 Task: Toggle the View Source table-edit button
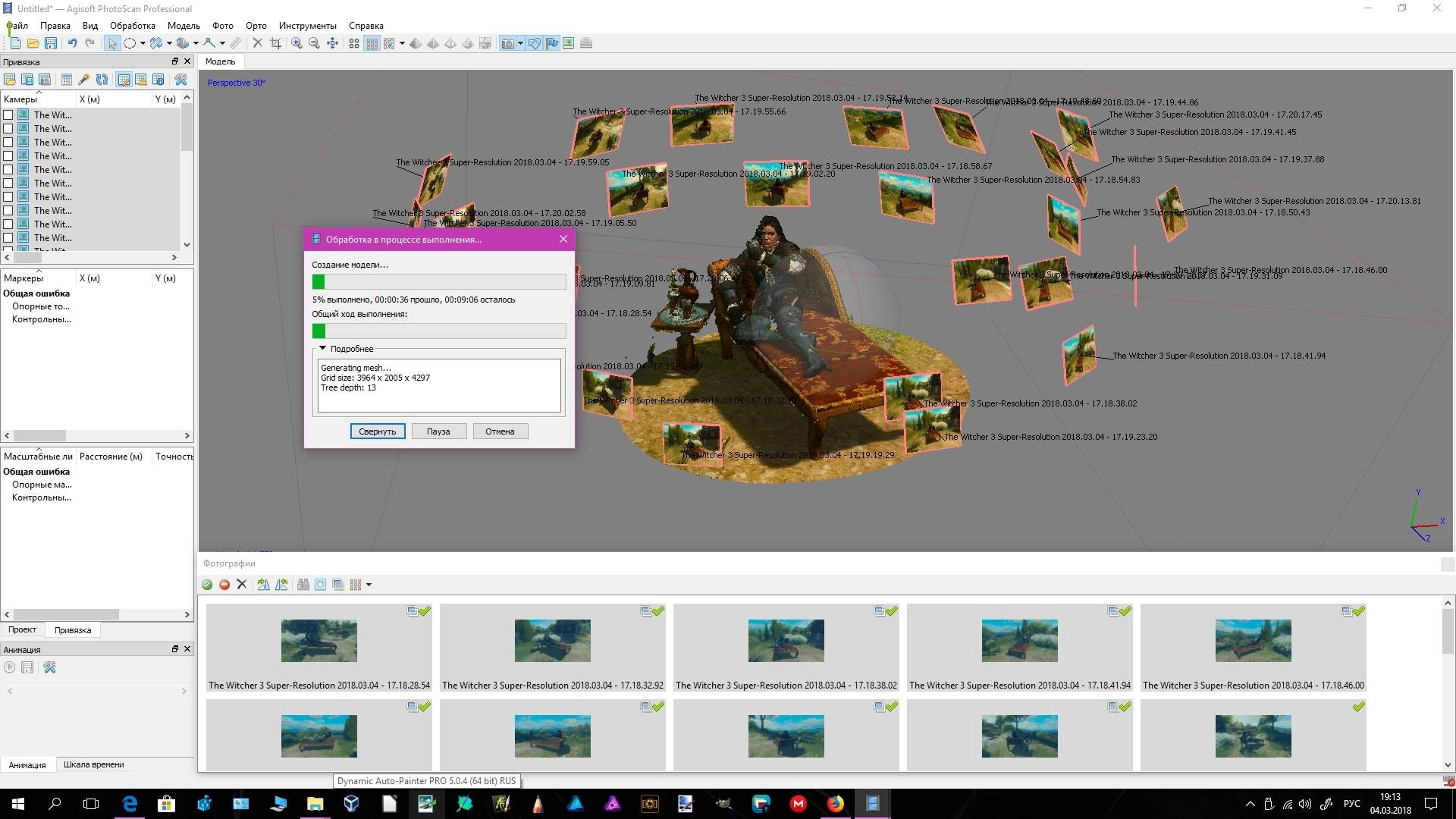[x=124, y=80]
